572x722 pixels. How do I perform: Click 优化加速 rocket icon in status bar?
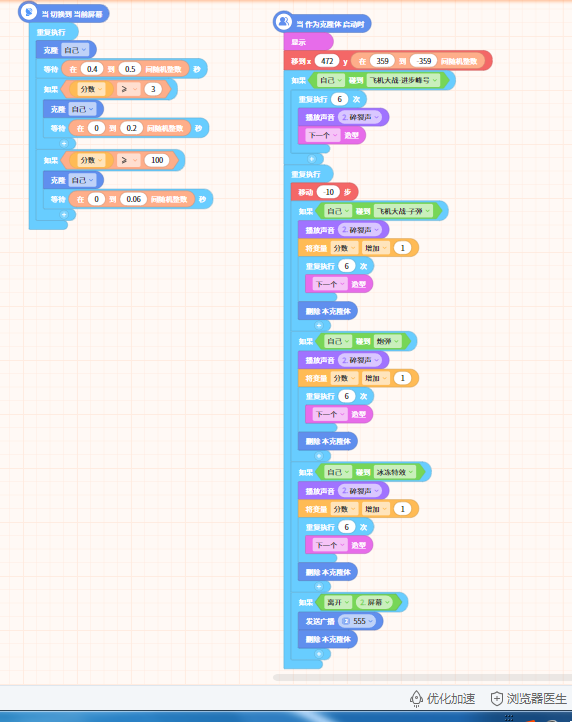(x=416, y=699)
